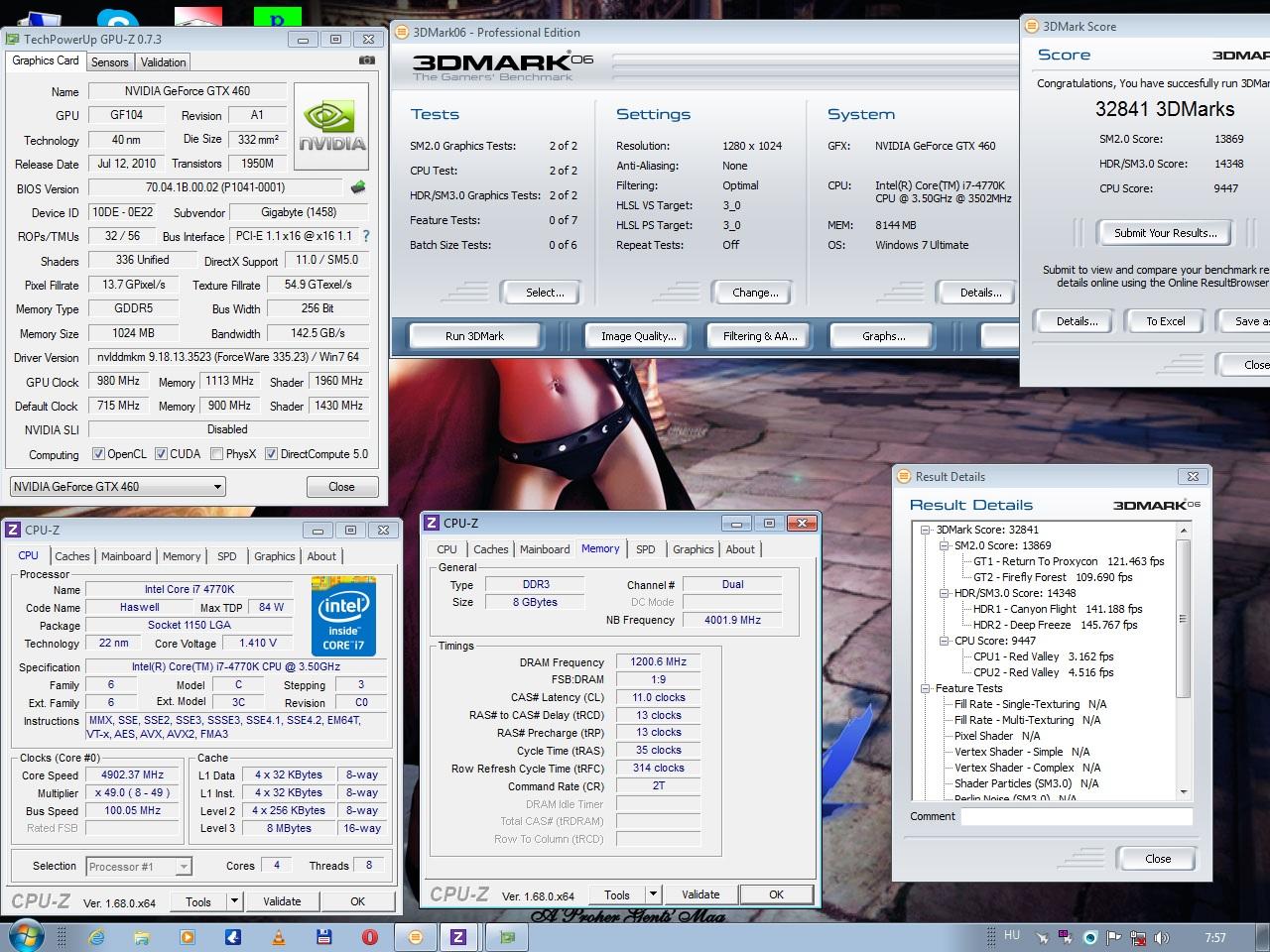Click Validate in the Memory CPU-Z window
The image size is (1270, 952).
click(x=700, y=894)
